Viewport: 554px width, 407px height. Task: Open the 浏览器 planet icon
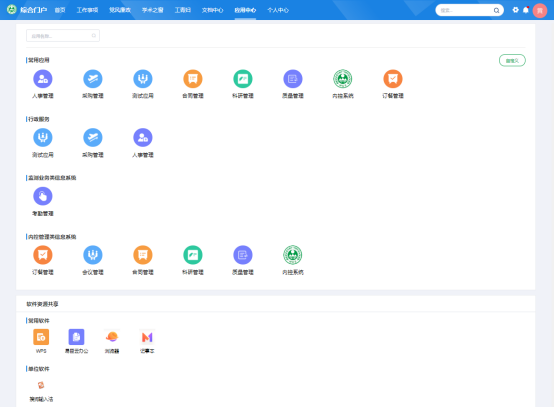point(112,337)
